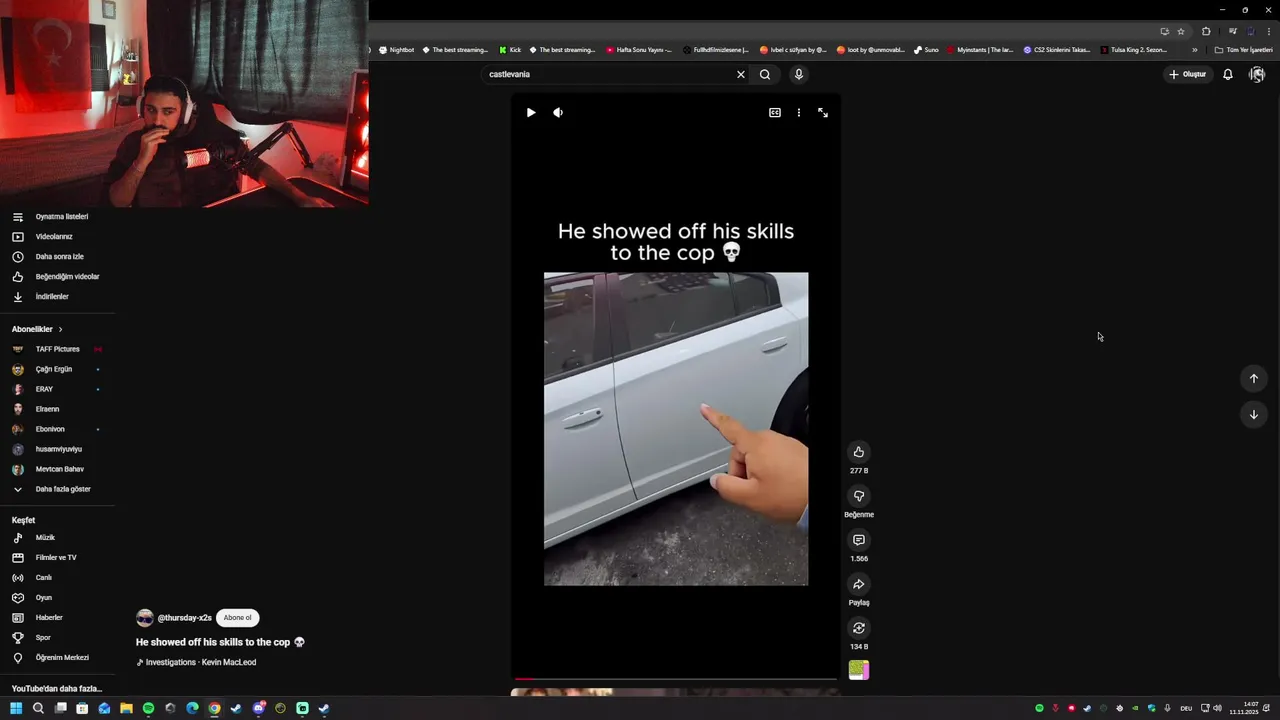Open the Ebonivon channel
Screen dimensions: 1280x720
(57, 429)
